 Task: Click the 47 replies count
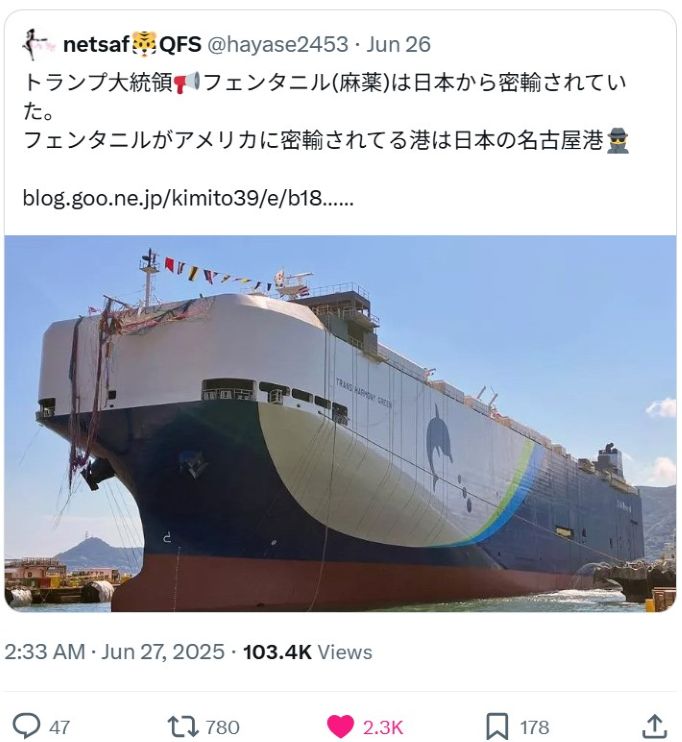click(x=60, y=727)
